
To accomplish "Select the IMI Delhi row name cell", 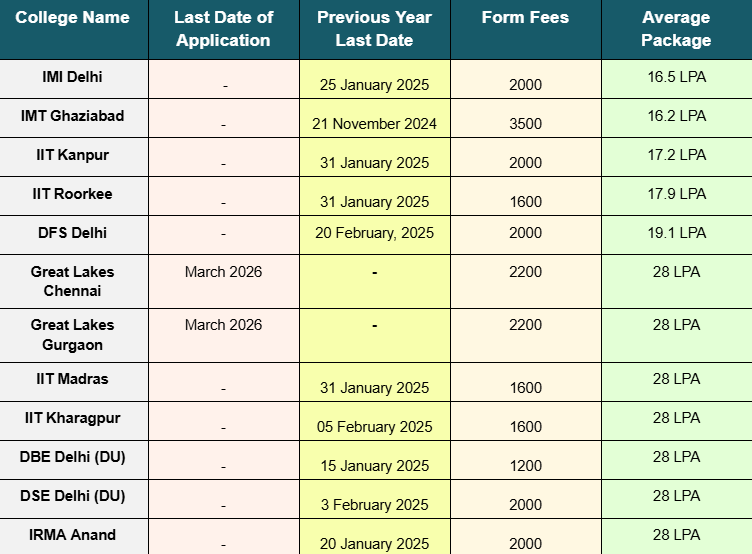I will [72, 77].
